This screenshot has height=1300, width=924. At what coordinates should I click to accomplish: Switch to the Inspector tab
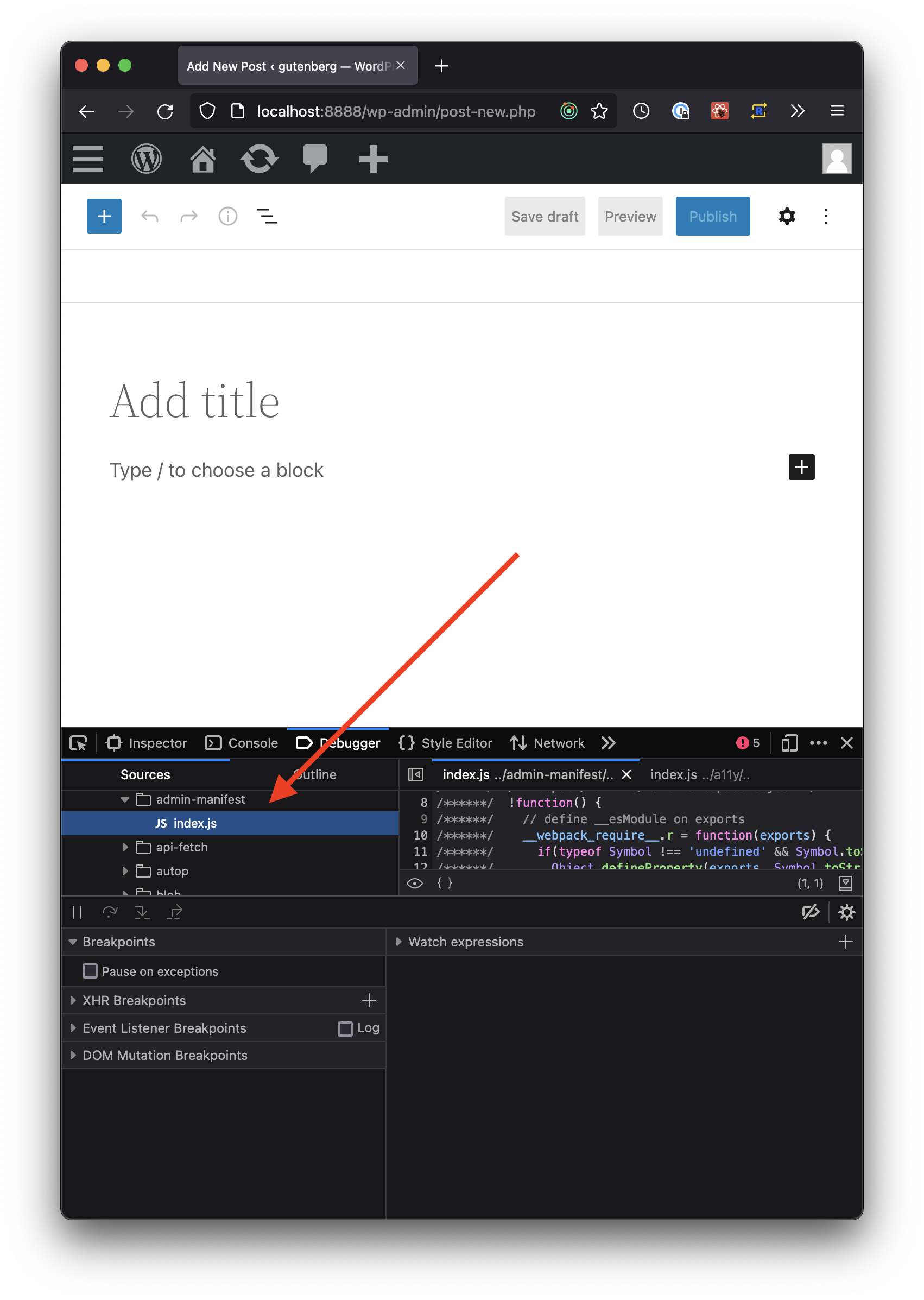click(147, 743)
